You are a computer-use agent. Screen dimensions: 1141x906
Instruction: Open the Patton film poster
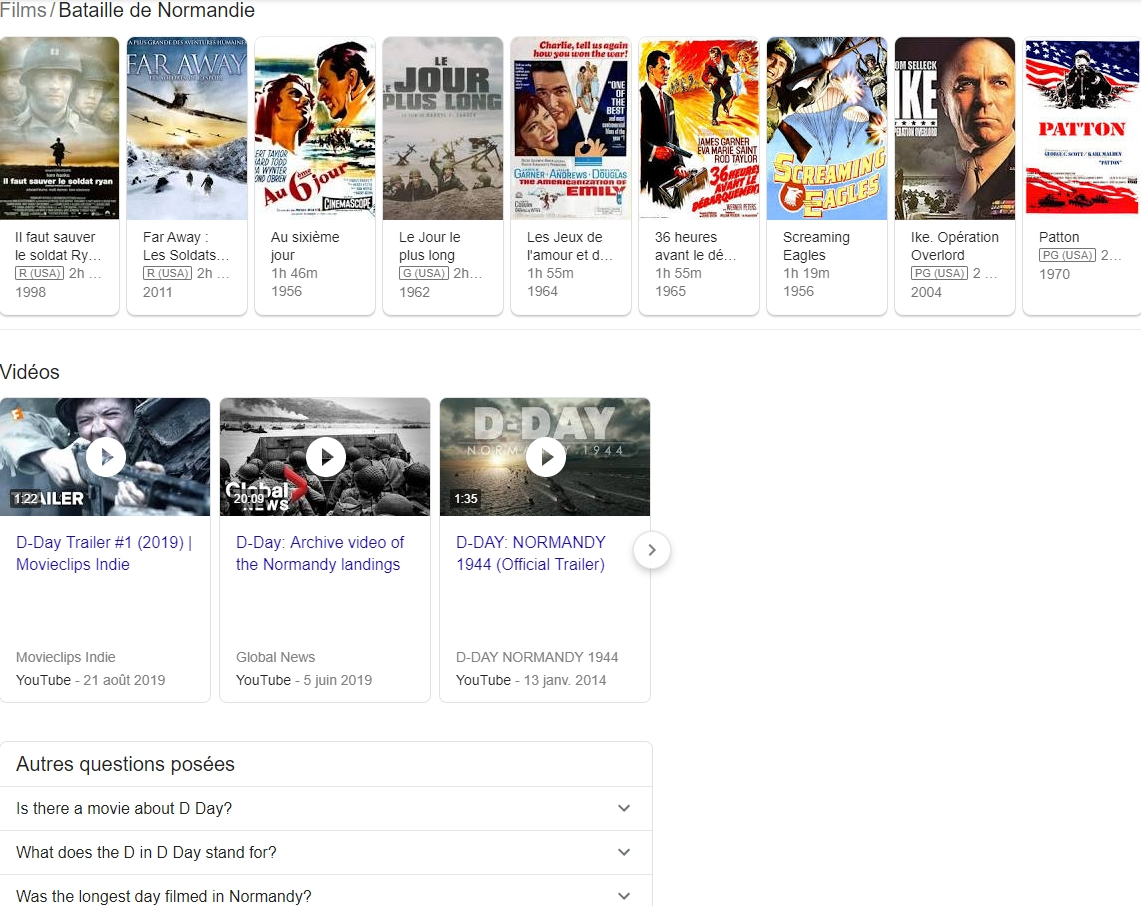pyautogui.click(x=1081, y=128)
